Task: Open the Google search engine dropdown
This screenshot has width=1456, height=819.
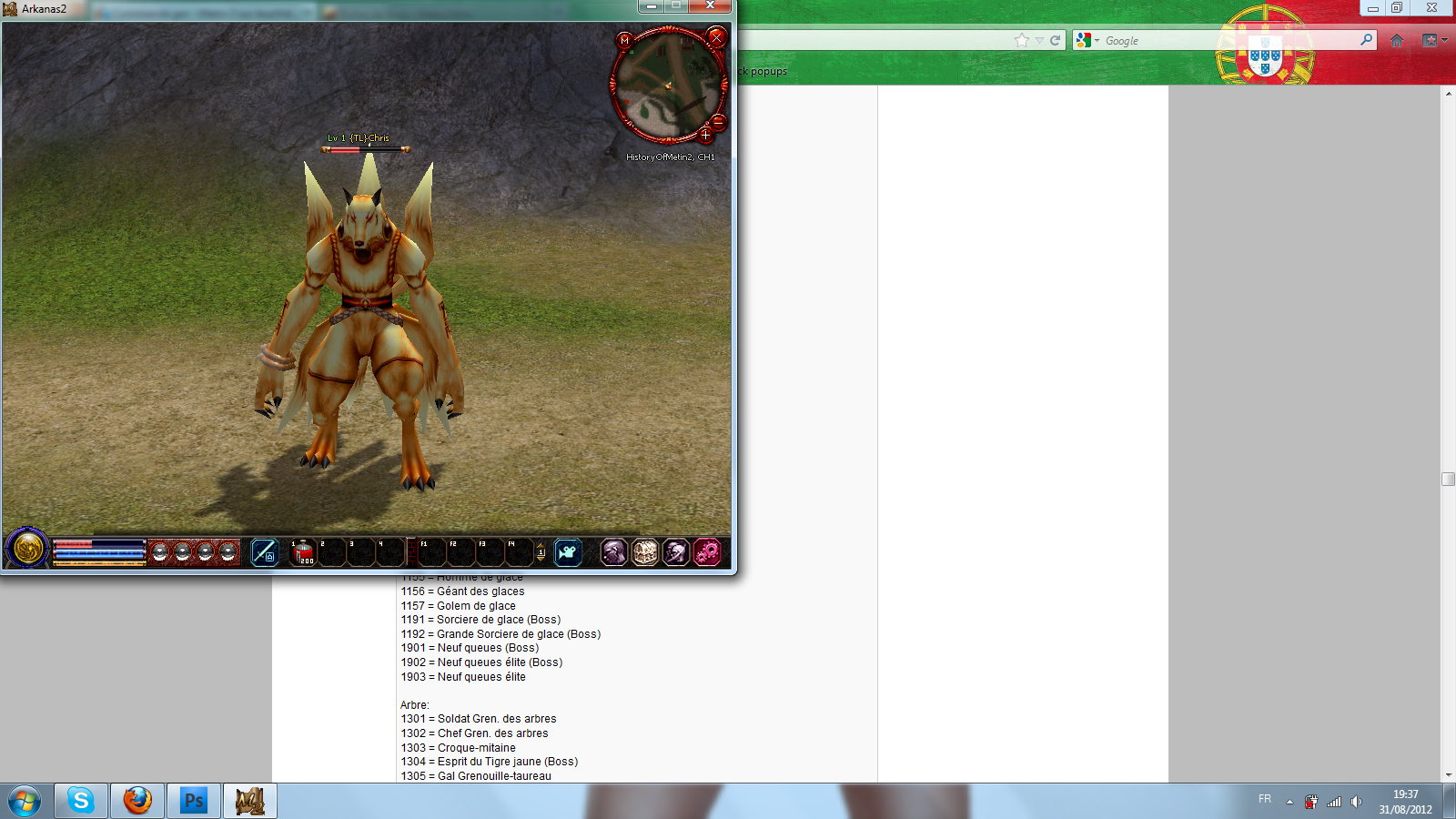Action: (1087, 40)
